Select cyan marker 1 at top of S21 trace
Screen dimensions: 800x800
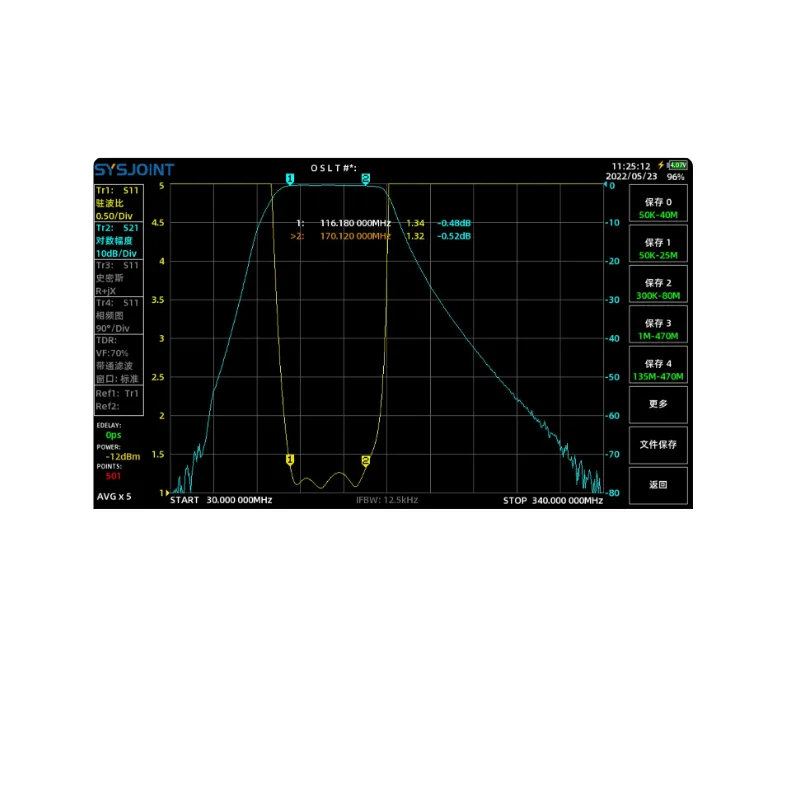pos(290,179)
